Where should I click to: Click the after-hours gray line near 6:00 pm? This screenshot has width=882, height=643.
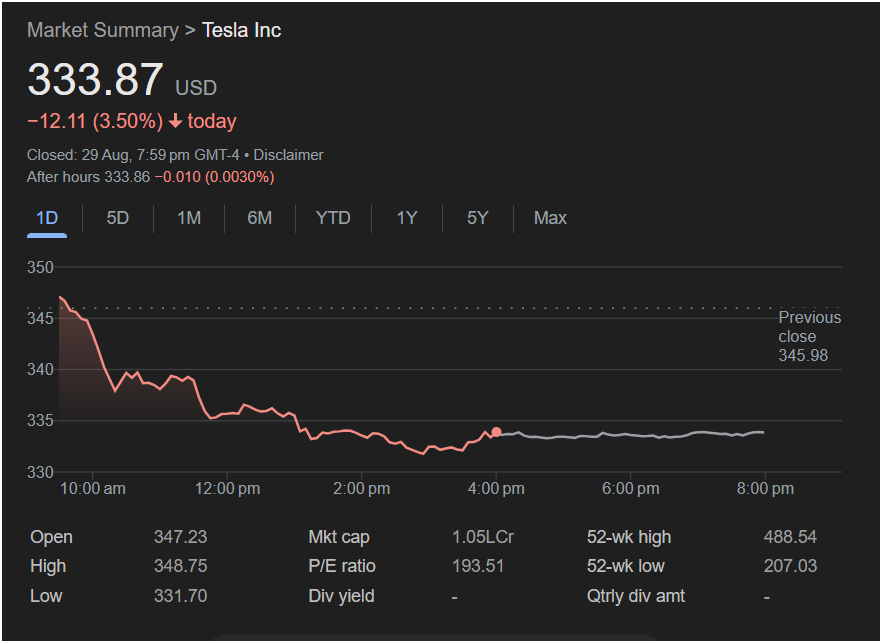(630, 435)
